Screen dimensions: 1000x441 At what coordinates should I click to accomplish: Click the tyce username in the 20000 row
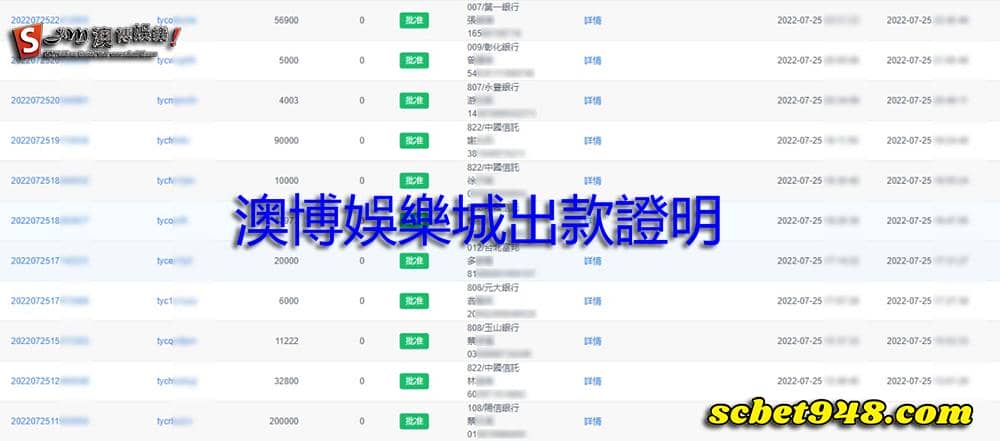click(175, 261)
